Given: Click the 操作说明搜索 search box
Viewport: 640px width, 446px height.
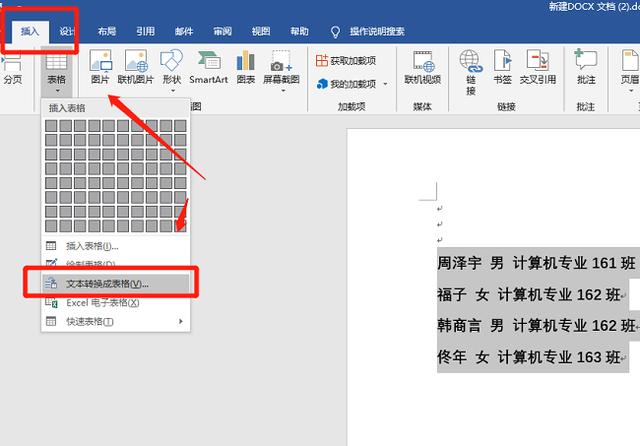Looking at the screenshot, I should (377, 31).
